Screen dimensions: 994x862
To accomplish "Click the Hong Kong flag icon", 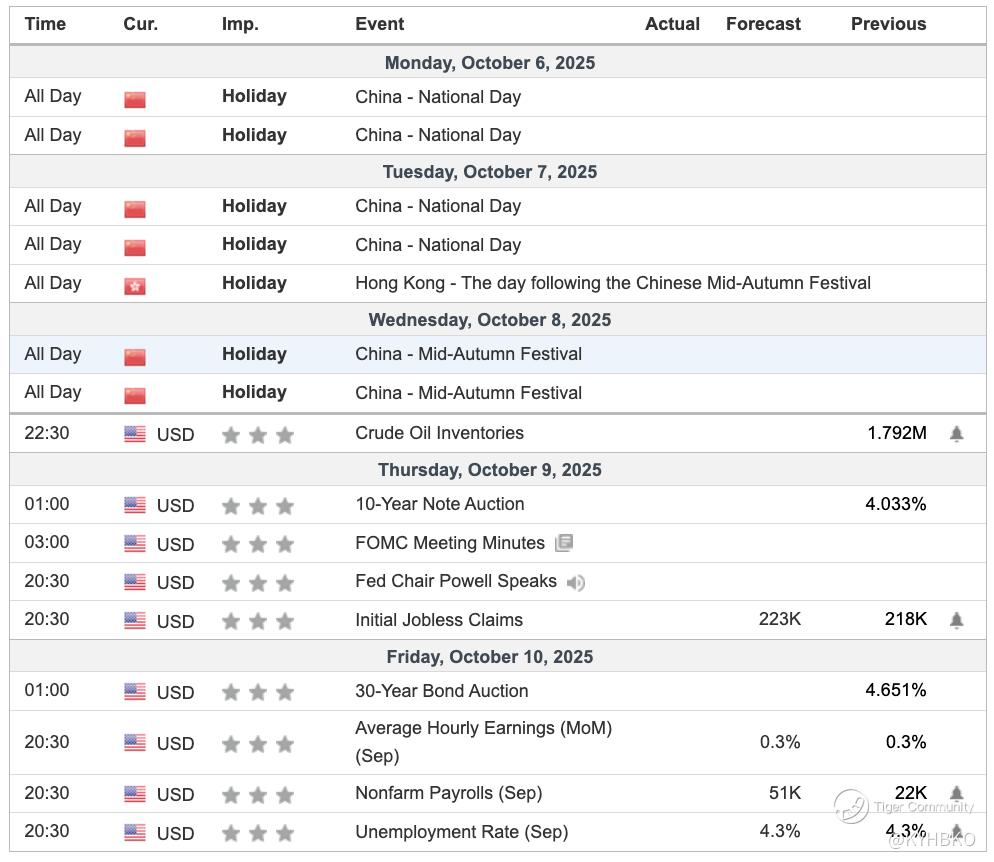I will coord(135,286).
